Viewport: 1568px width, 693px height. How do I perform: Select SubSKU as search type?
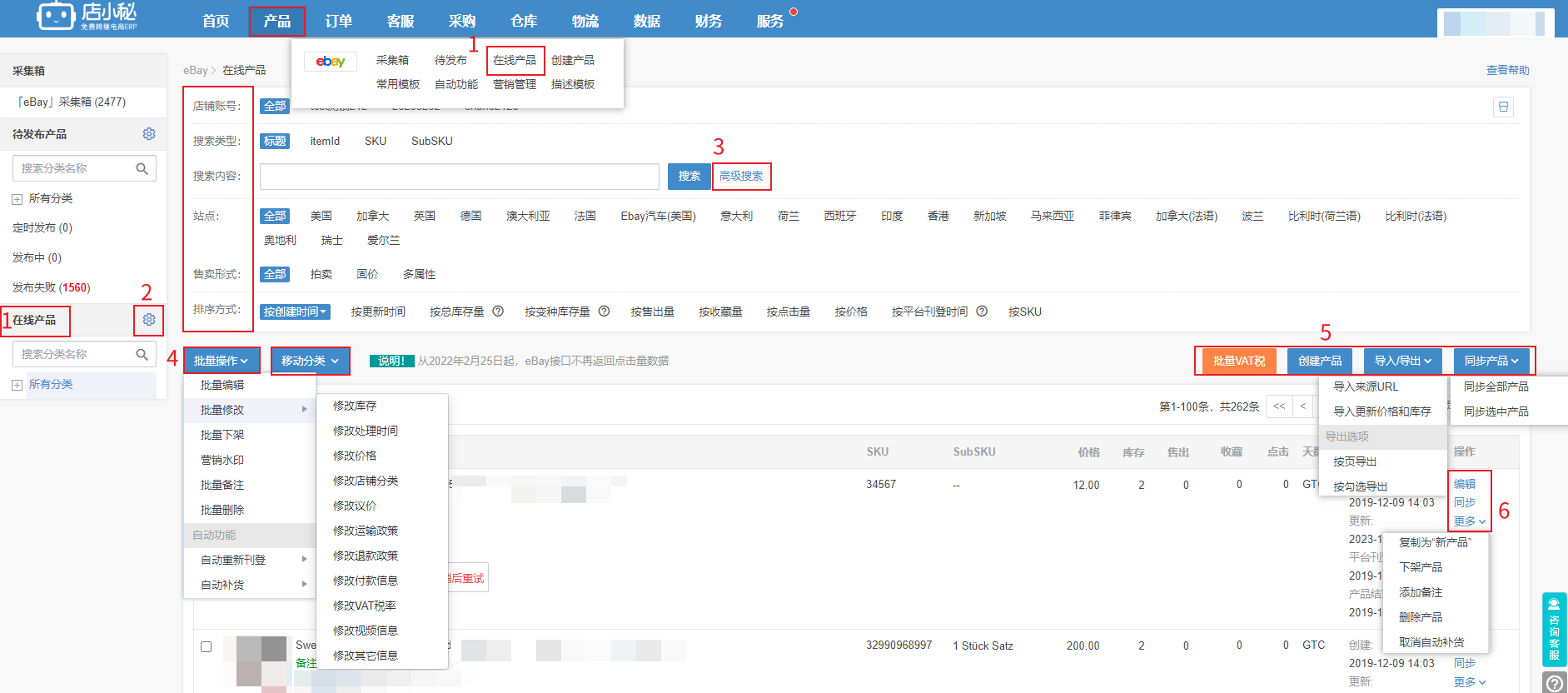click(432, 141)
